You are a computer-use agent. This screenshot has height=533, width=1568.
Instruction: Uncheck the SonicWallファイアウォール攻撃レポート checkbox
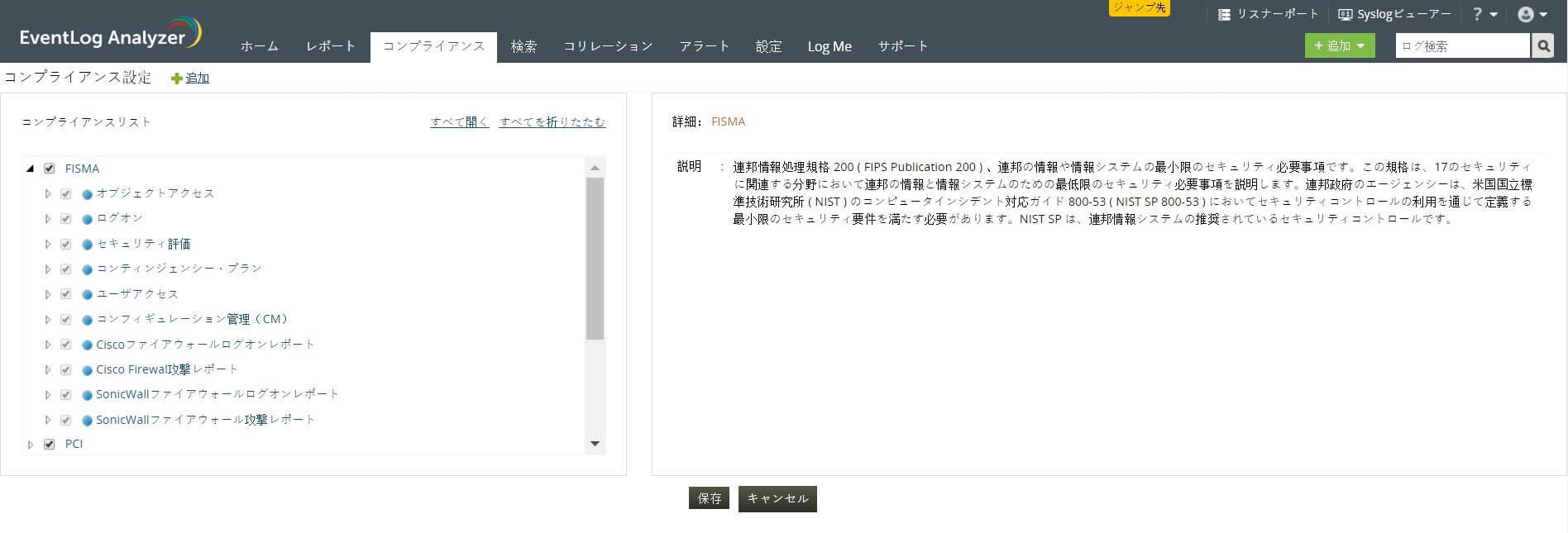pos(65,420)
